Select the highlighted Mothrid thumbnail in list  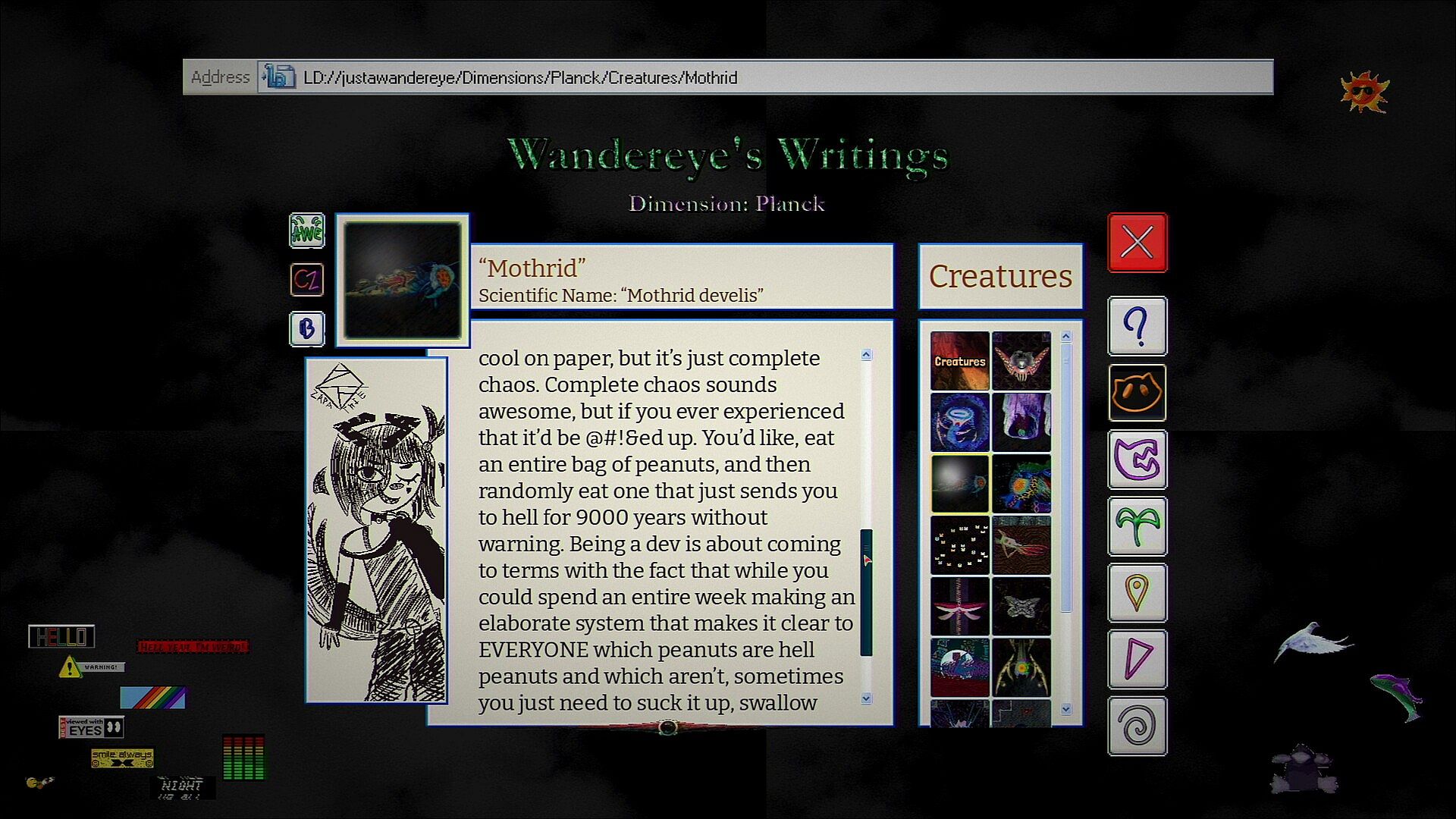click(x=959, y=484)
